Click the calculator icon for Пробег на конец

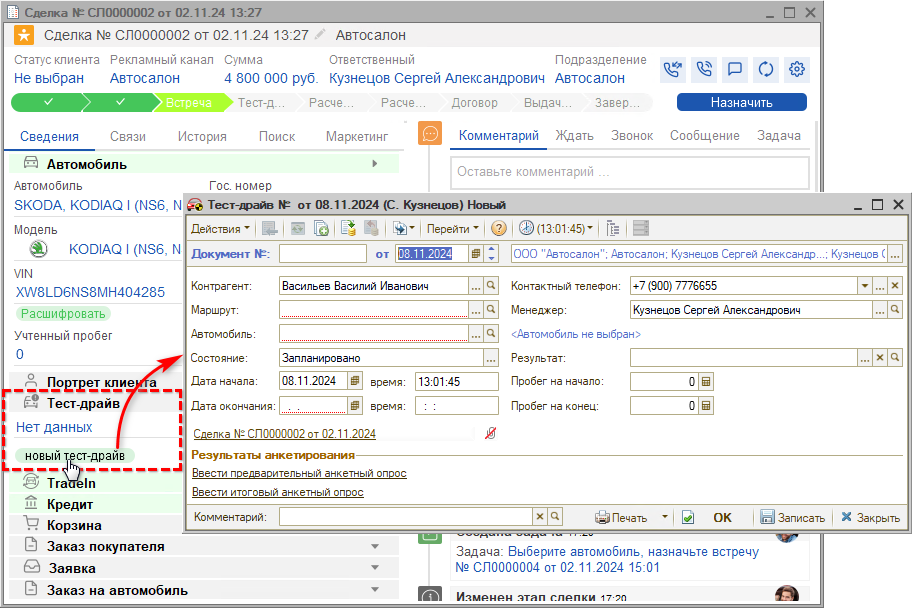706,406
